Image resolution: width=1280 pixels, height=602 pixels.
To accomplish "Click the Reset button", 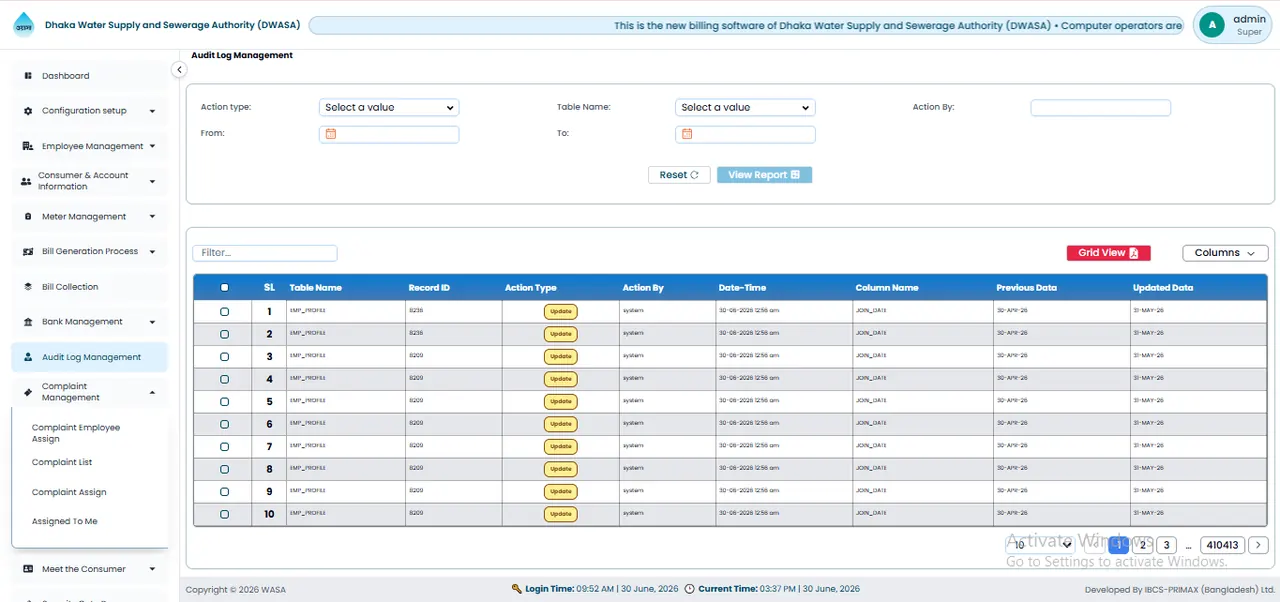I will coord(679,175).
